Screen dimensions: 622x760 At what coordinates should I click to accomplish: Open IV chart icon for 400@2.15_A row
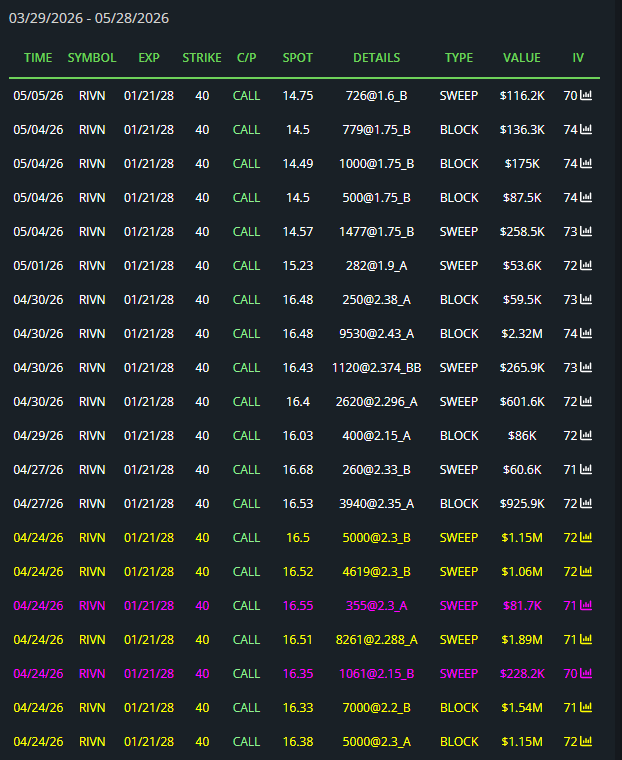pos(586,435)
